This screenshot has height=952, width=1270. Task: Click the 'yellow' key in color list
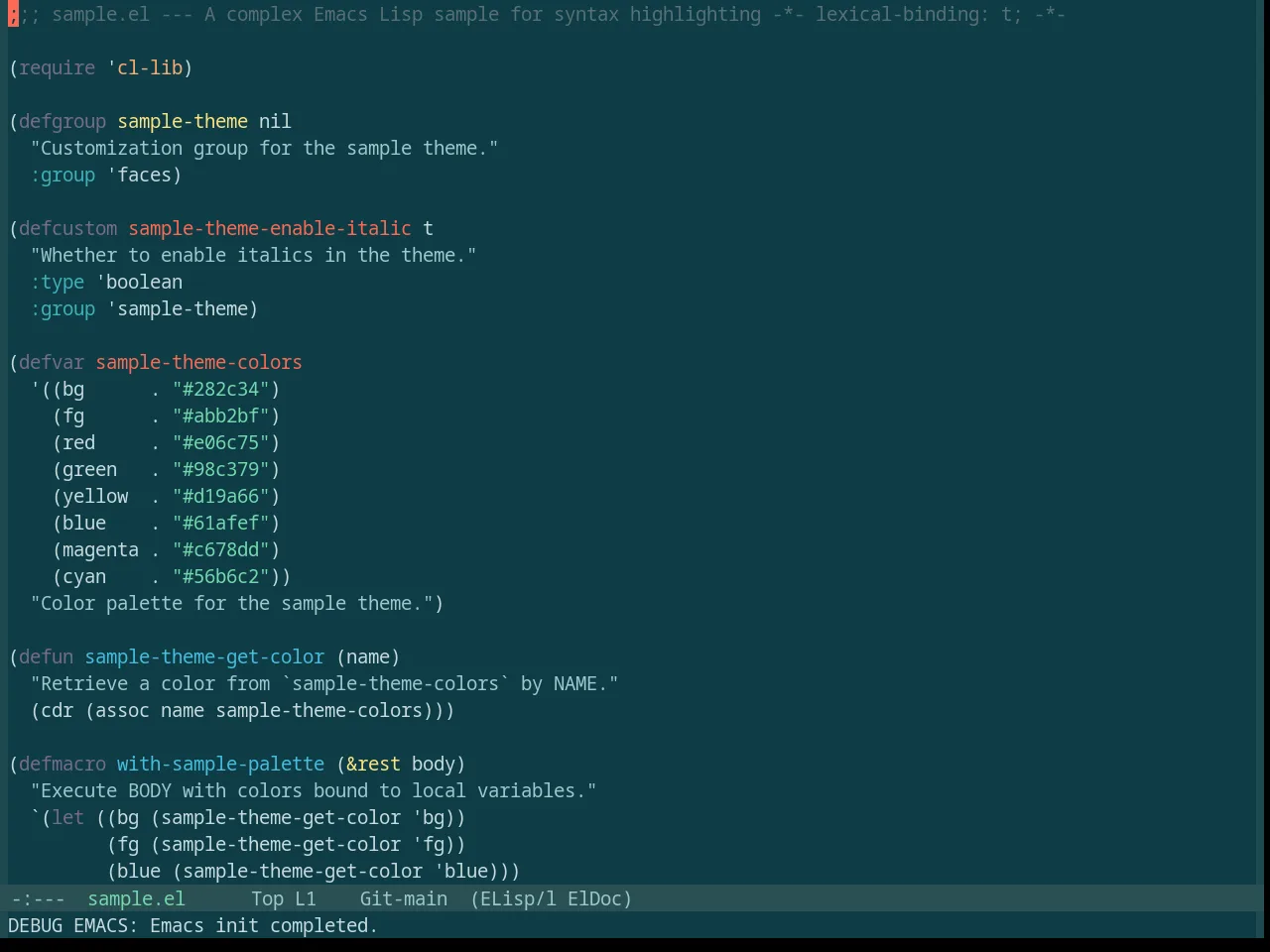coord(95,496)
